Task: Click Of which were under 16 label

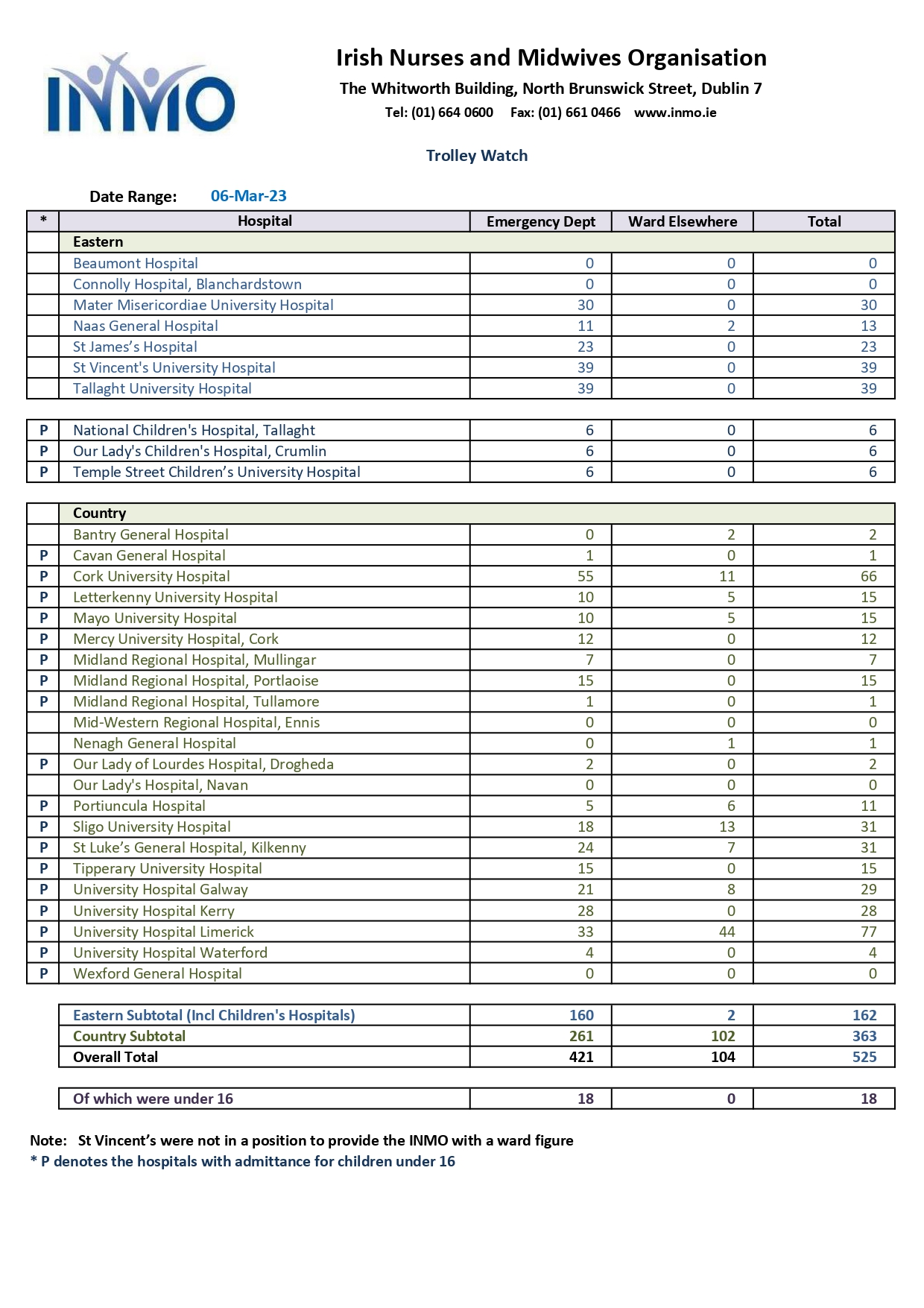Action: pyautogui.click(x=154, y=1099)
